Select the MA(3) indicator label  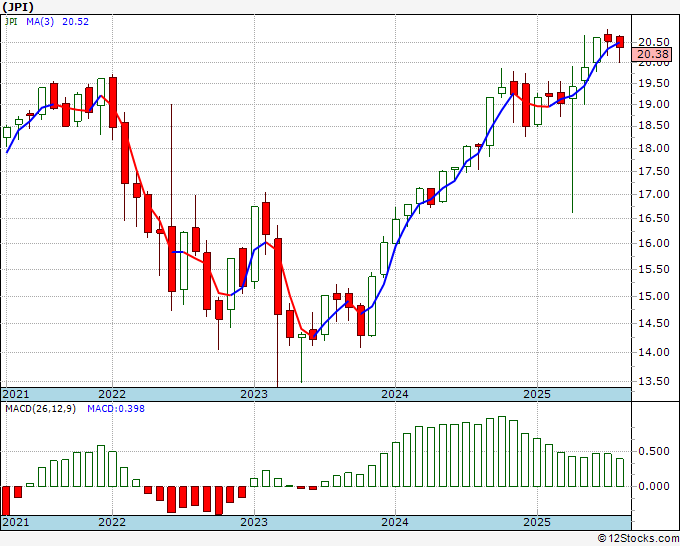(40, 22)
